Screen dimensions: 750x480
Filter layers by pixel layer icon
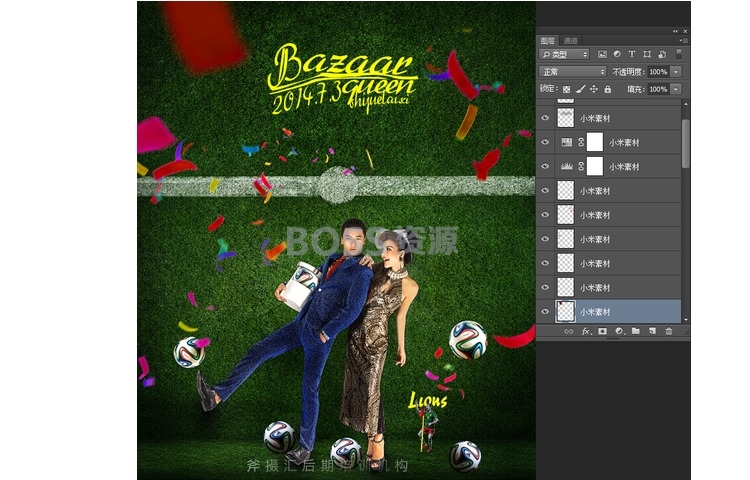pyautogui.click(x=602, y=55)
